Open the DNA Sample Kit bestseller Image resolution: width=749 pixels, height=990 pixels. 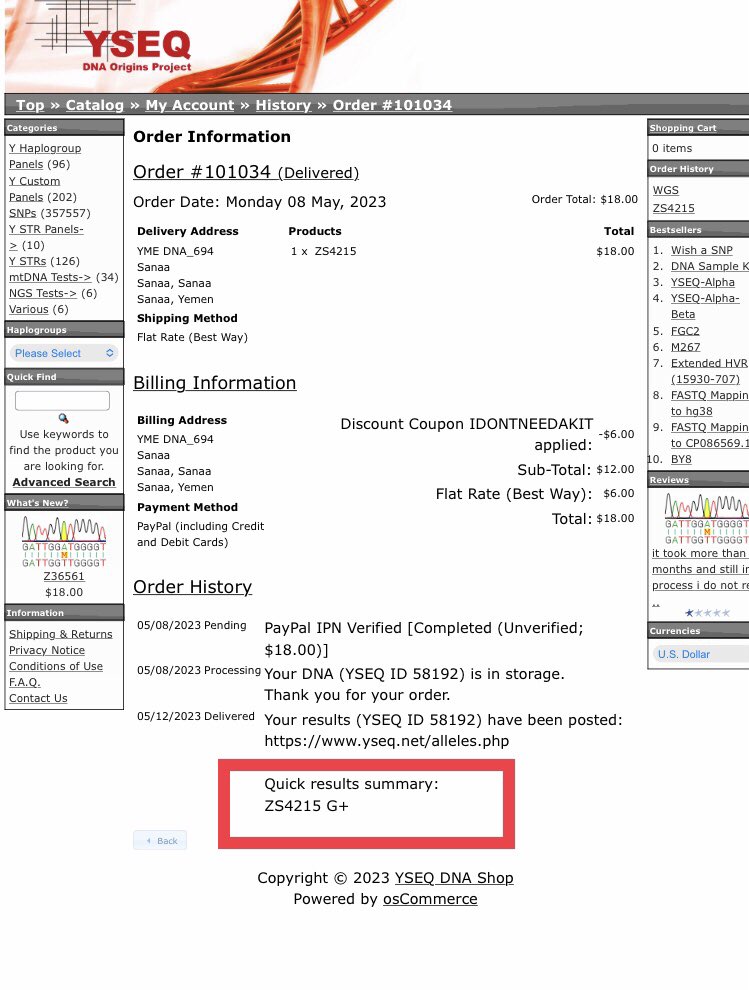point(709,266)
